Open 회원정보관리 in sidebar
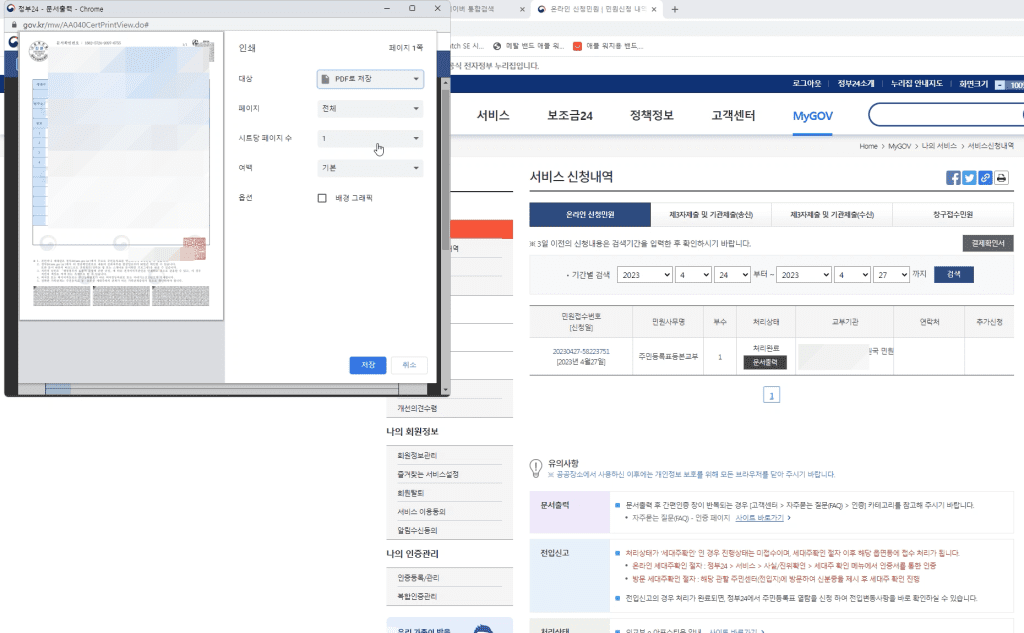The width and height of the screenshot is (1024, 633). click(417, 455)
